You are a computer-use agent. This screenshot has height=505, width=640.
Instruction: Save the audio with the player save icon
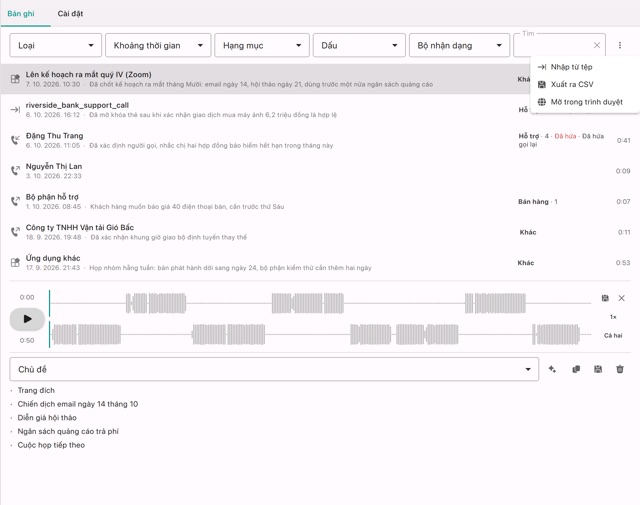coord(605,298)
